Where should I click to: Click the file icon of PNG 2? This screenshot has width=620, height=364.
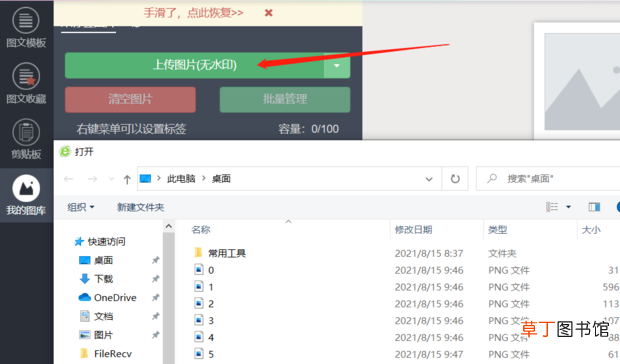pyautogui.click(x=199, y=303)
